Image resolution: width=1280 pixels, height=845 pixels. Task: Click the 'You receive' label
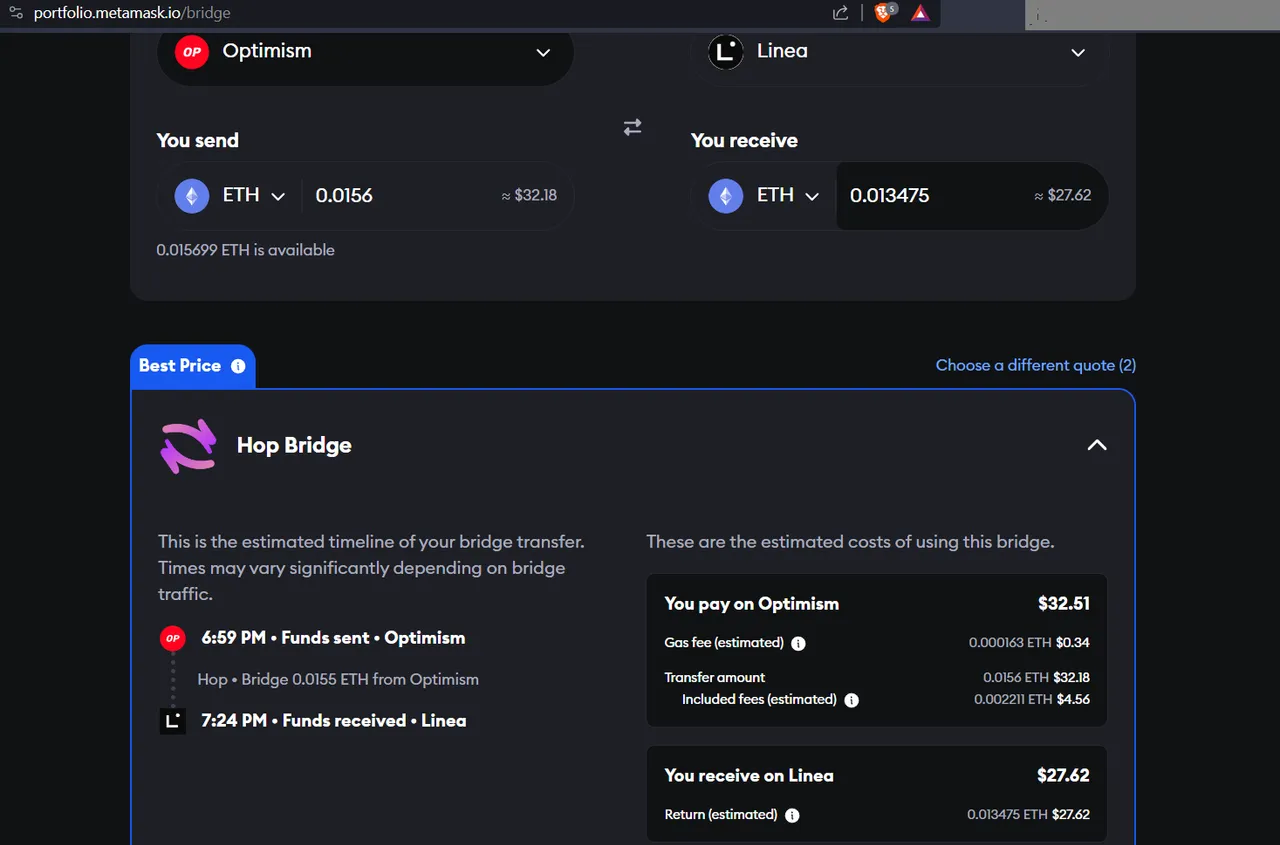click(x=744, y=141)
